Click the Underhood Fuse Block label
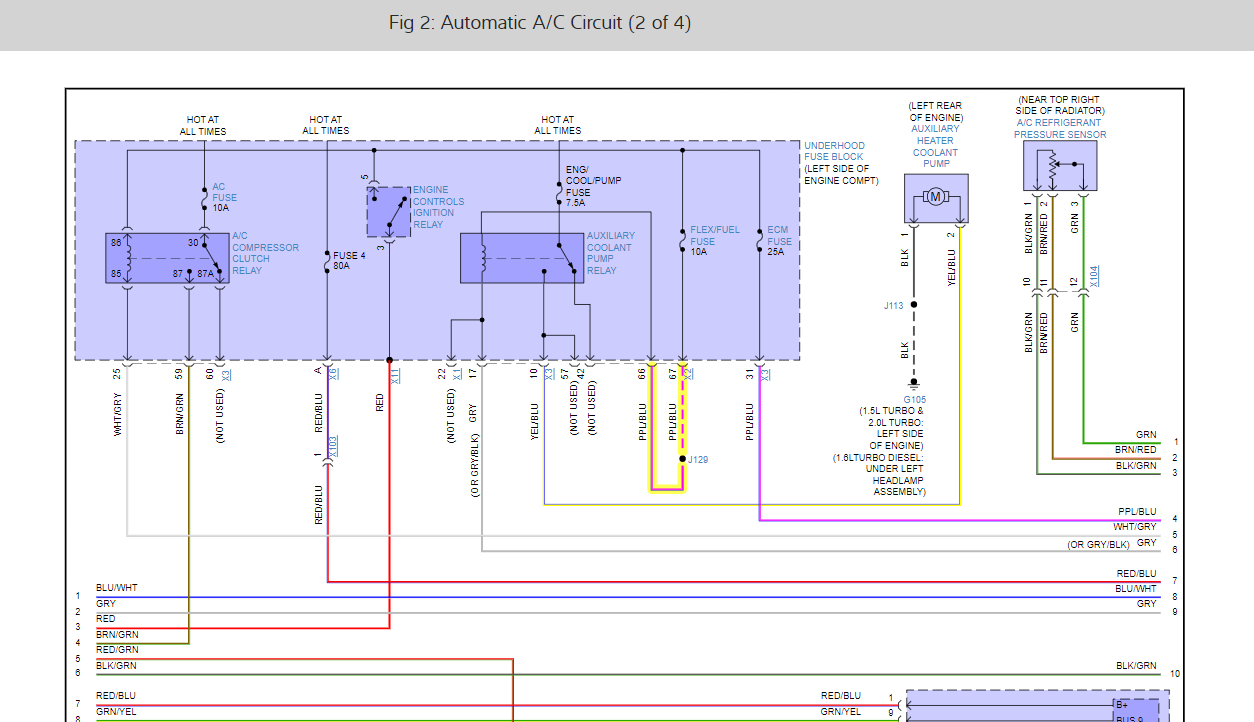The image size is (1254, 722). coord(833,152)
